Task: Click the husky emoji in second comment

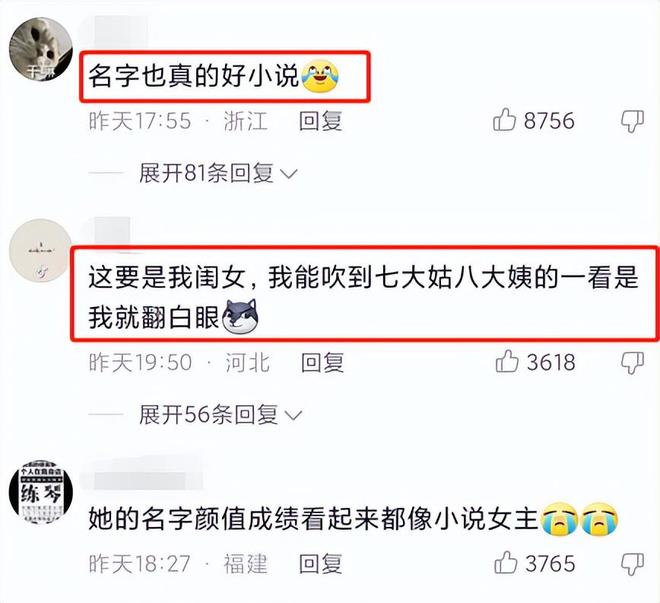Action: tap(240, 316)
